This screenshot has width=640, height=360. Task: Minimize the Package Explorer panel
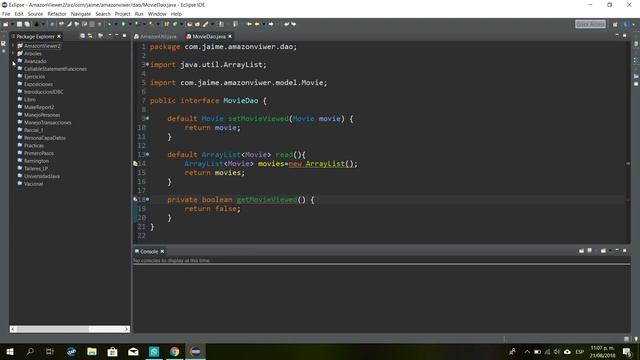[117, 36]
